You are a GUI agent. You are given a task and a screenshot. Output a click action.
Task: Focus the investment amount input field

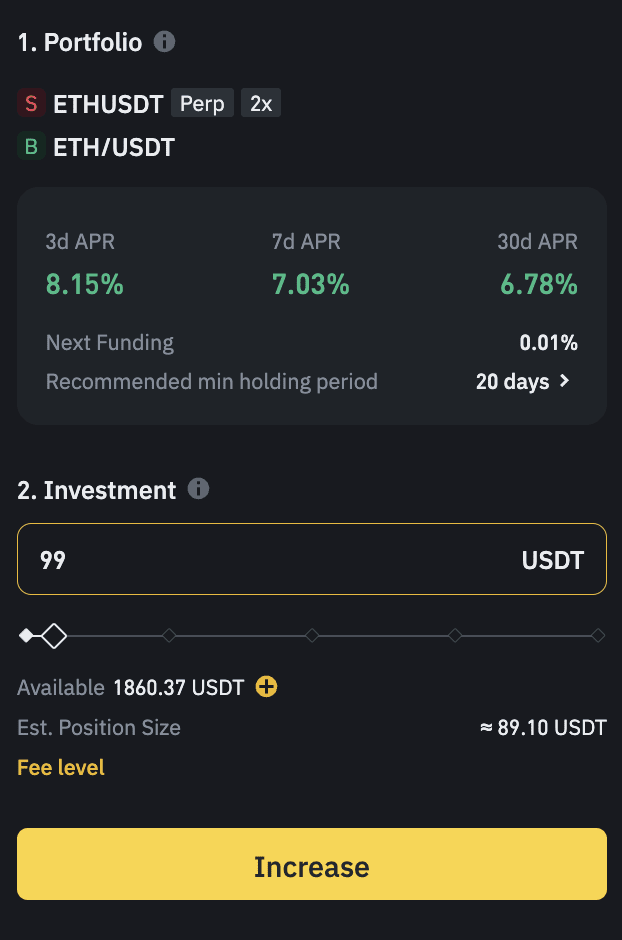pyautogui.click(x=312, y=559)
